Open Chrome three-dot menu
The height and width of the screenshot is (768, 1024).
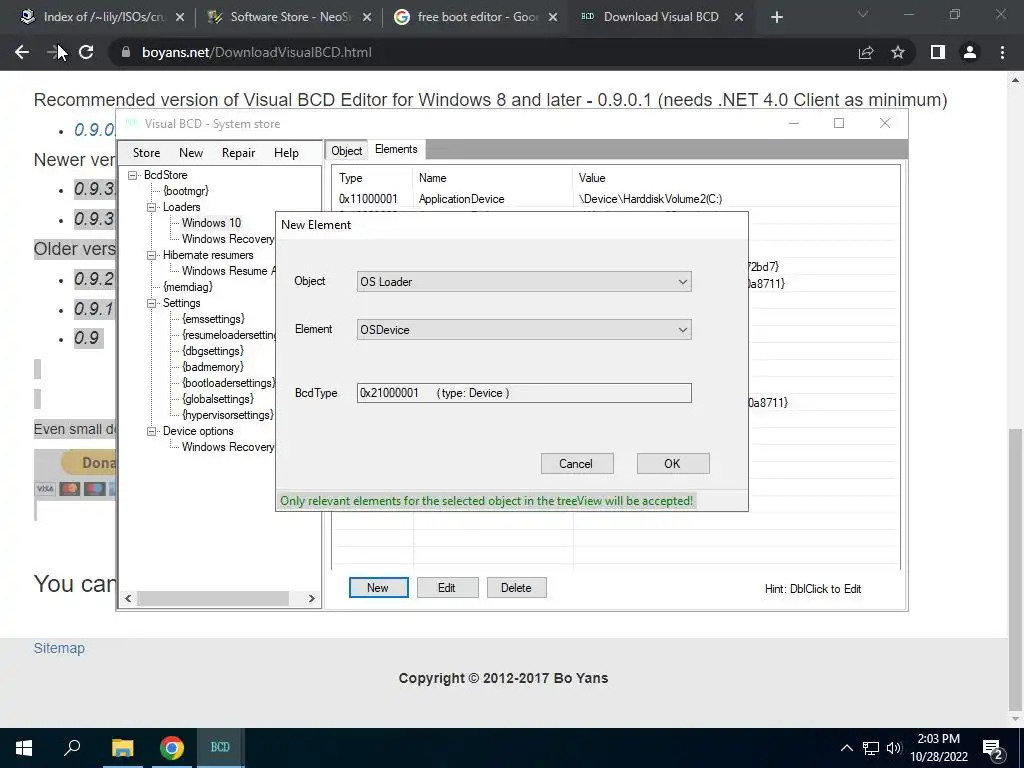point(1002,52)
